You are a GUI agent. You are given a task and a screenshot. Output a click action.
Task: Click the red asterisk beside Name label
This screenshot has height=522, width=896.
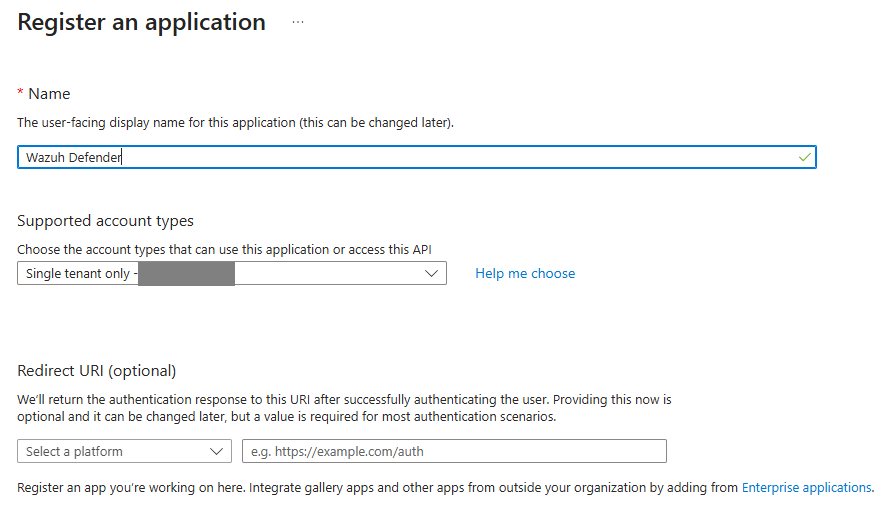point(21,93)
